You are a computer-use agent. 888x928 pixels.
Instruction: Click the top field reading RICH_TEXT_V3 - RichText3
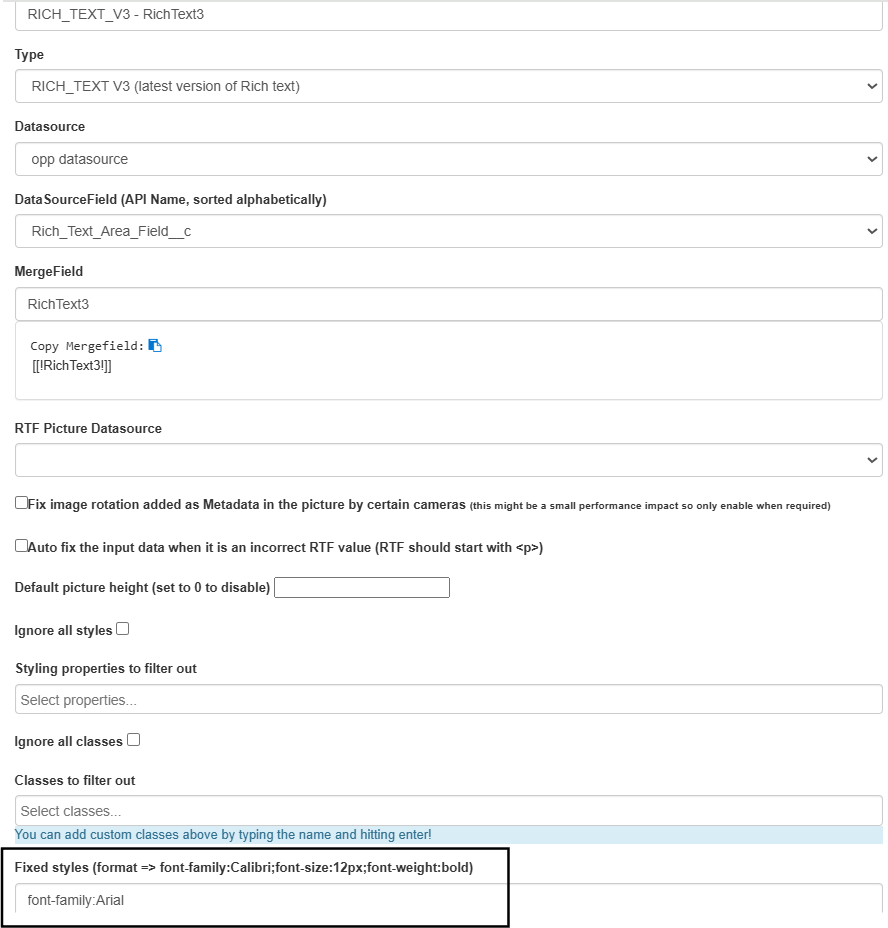(x=449, y=15)
